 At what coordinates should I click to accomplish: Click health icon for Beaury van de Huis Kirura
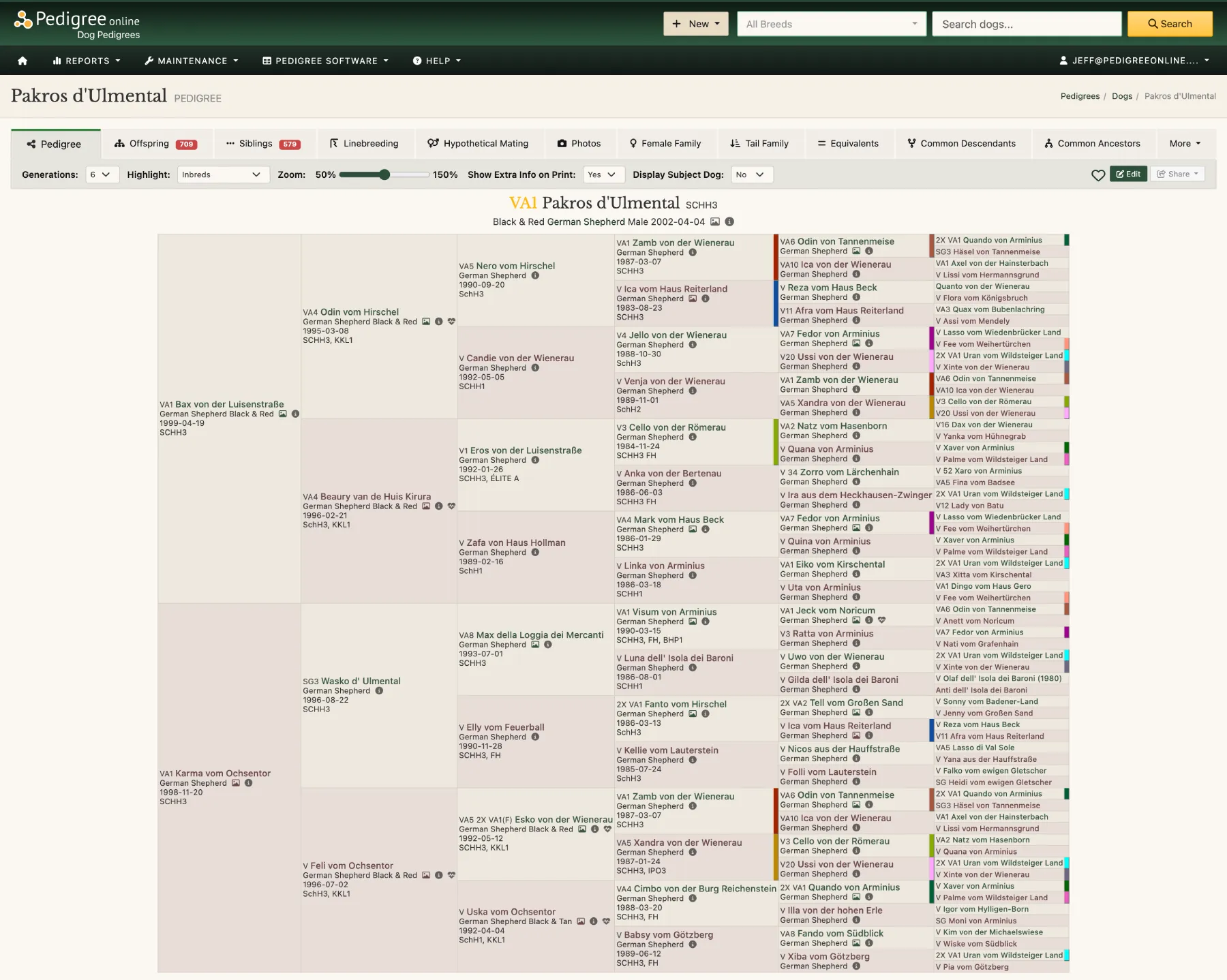pyautogui.click(x=451, y=506)
